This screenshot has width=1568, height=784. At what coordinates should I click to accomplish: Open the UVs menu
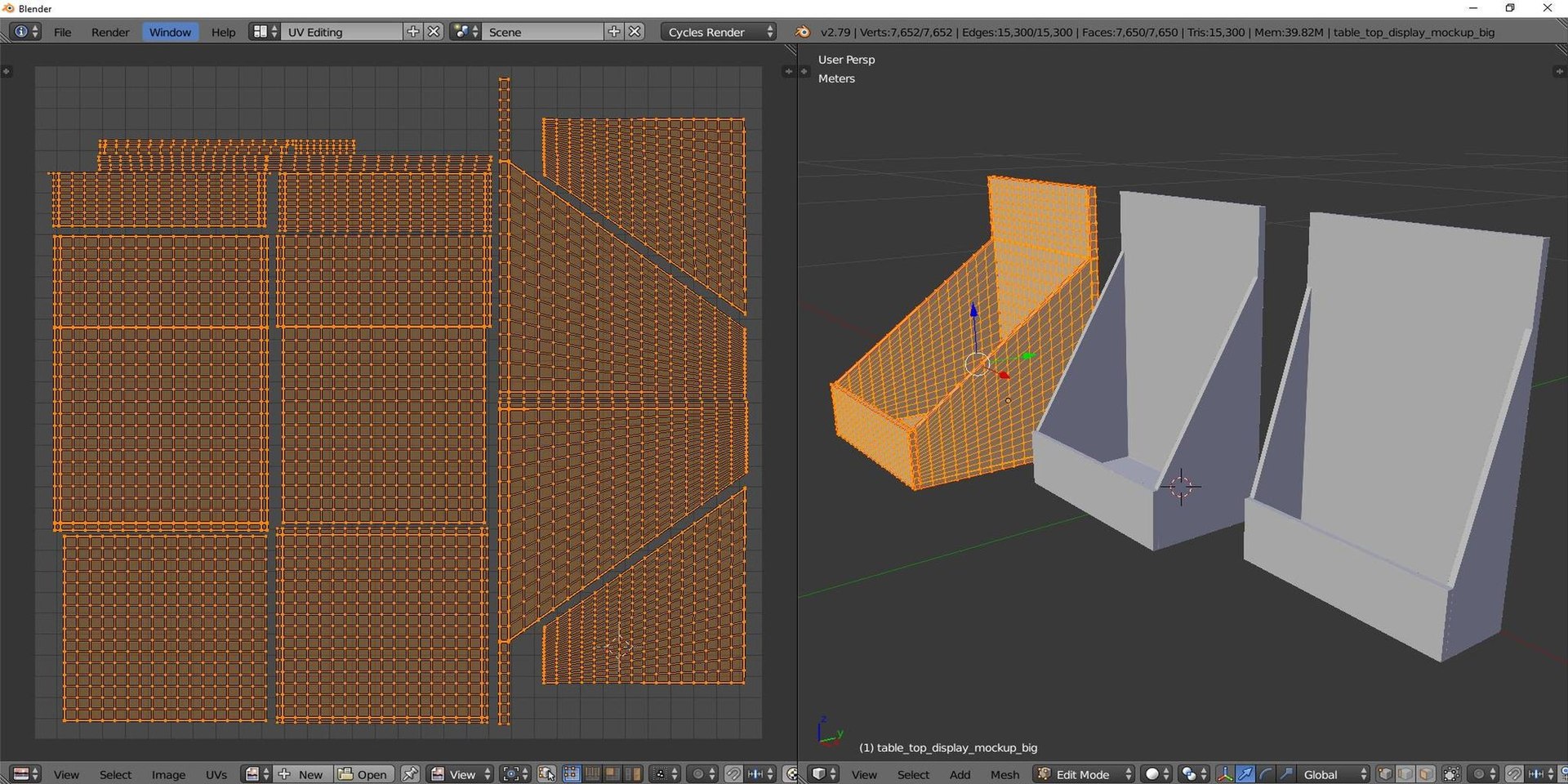pyautogui.click(x=216, y=774)
